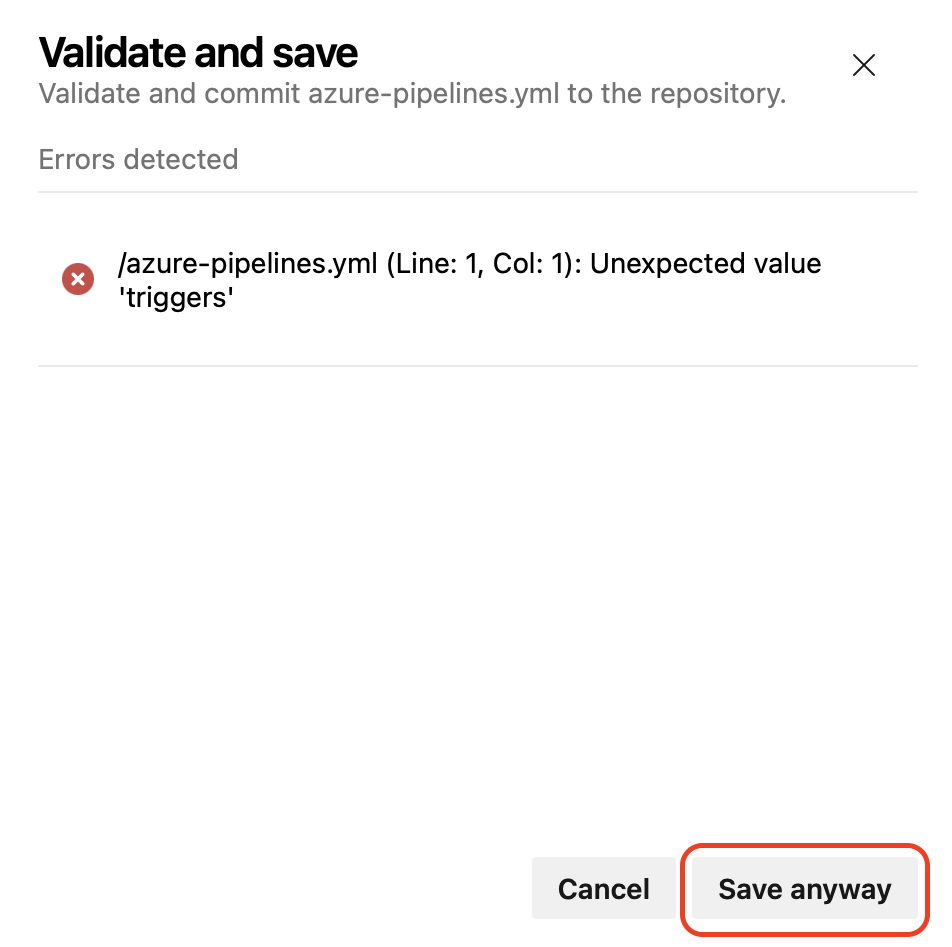
Task: Select the 'Errors detected' section heading
Action: pos(138,159)
